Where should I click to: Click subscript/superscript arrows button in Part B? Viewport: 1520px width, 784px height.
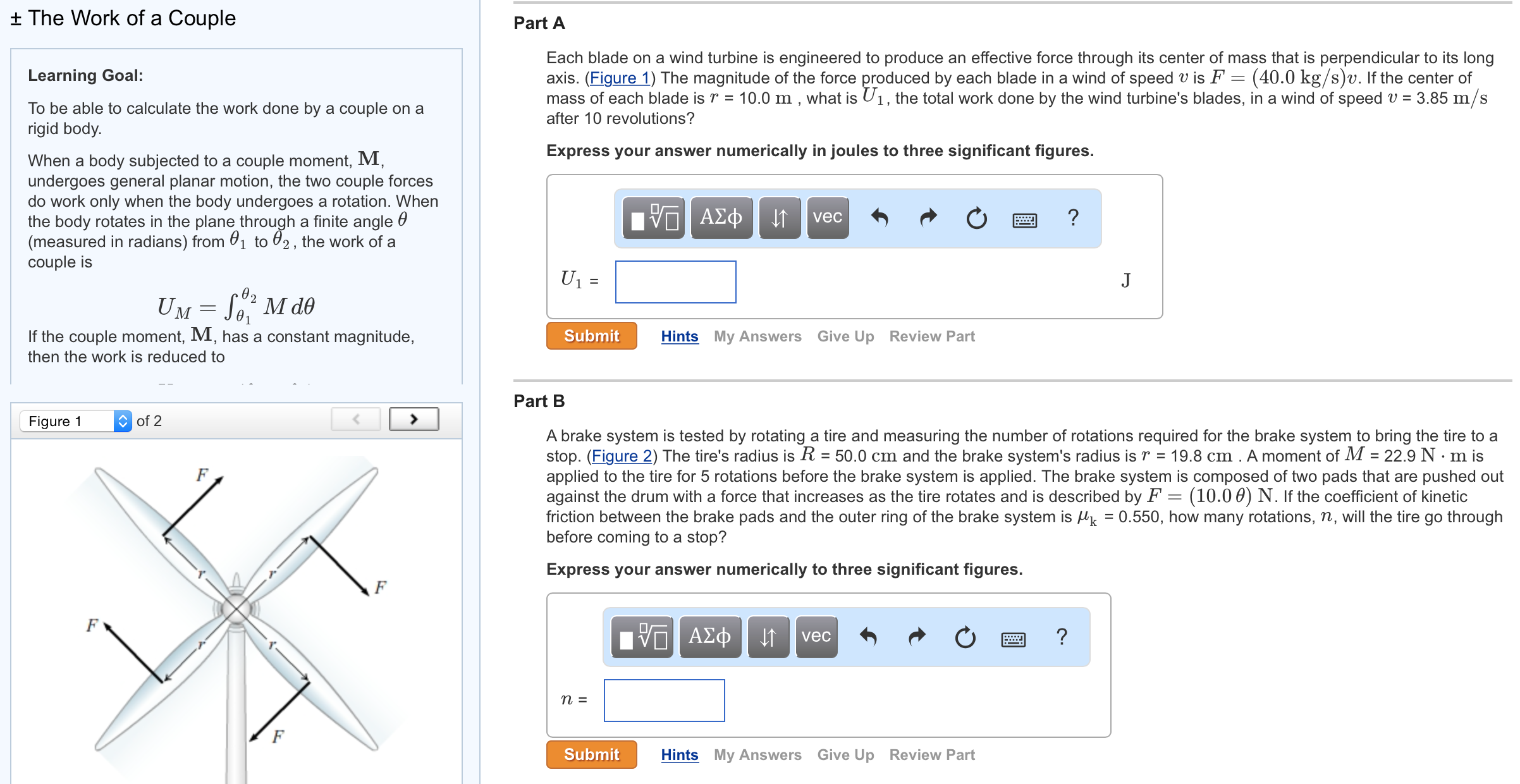[768, 637]
